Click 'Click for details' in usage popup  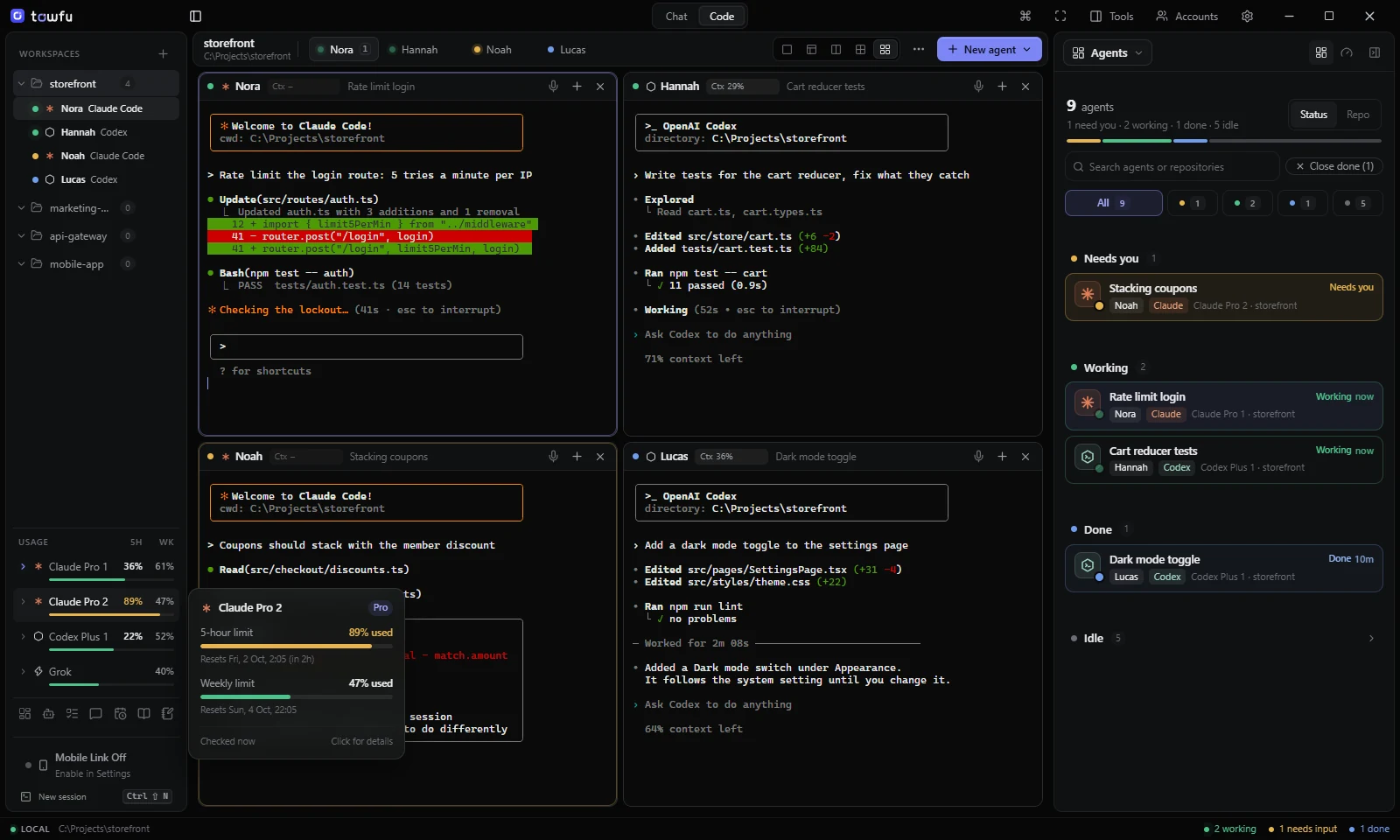(x=361, y=742)
